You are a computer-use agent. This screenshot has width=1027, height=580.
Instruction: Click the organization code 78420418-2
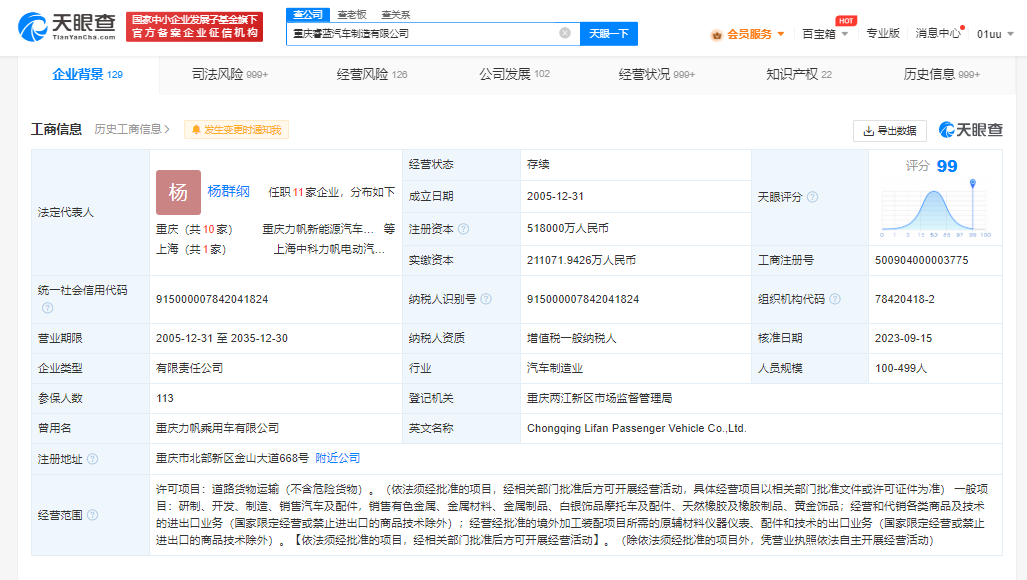(905, 299)
